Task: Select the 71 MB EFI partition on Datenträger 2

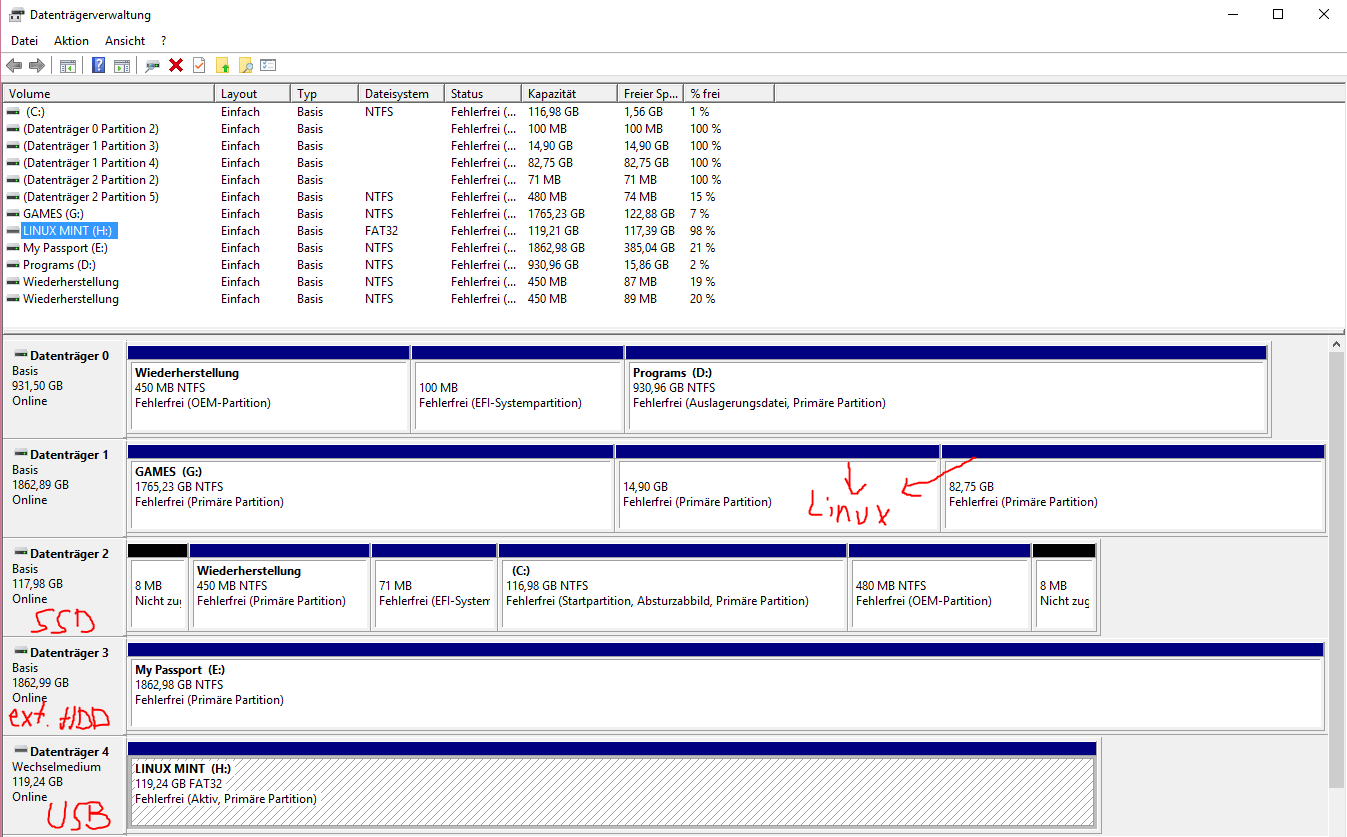Action: click(433, 587)
